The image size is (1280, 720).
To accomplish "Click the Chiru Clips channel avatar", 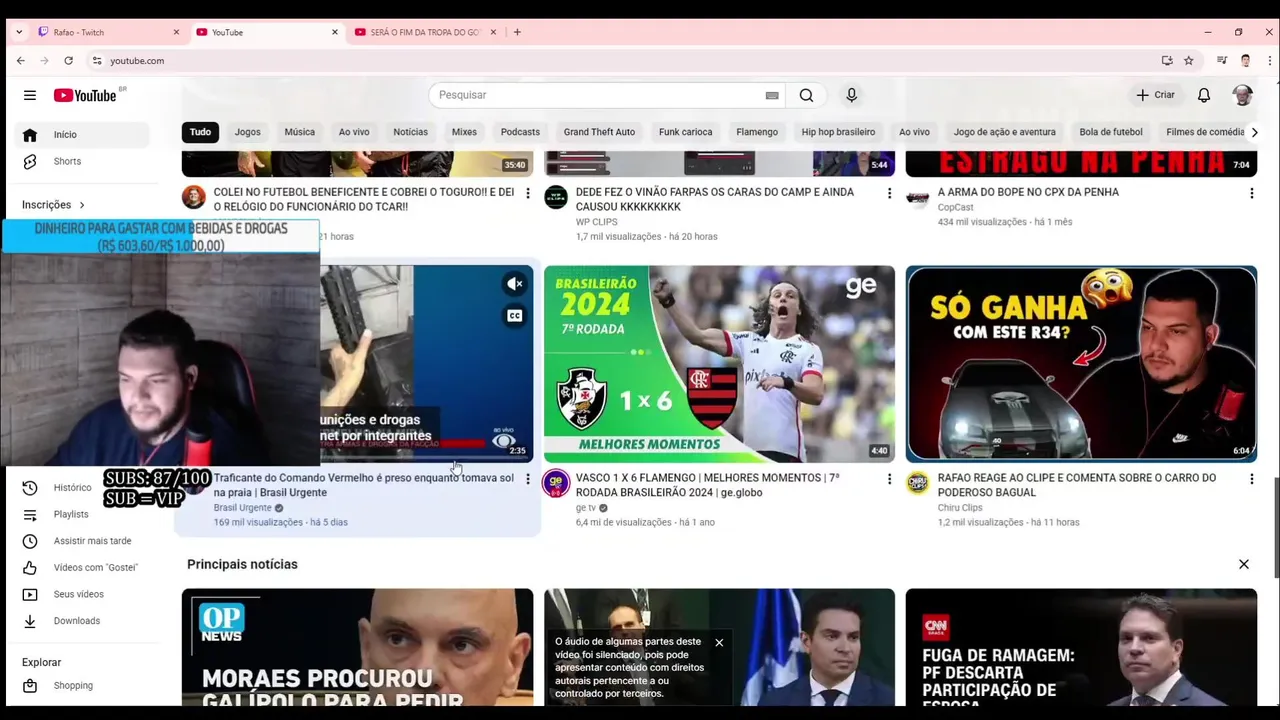I will (x=918, y=484).
